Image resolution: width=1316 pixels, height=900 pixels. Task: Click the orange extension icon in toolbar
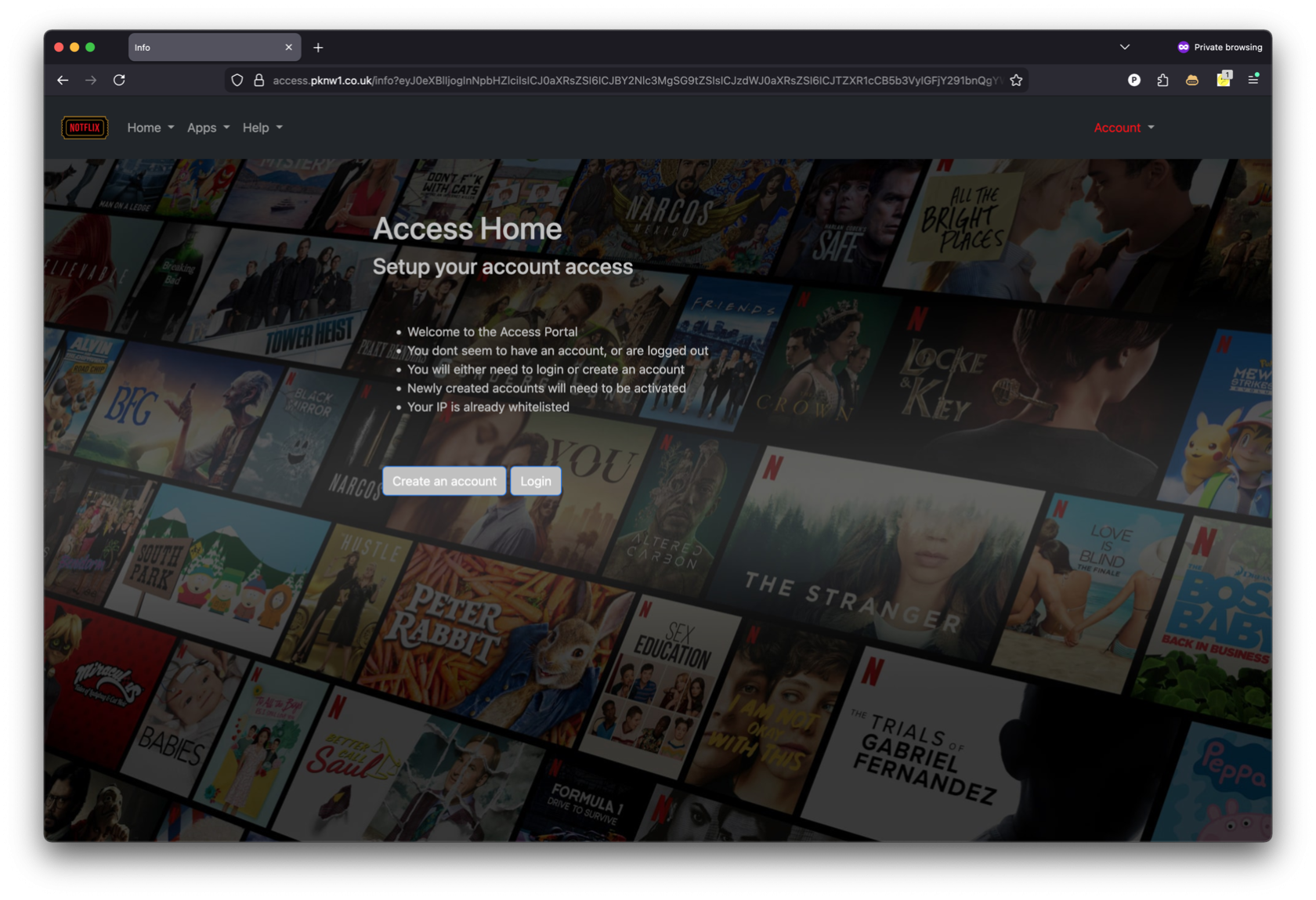pos(1191,80)
